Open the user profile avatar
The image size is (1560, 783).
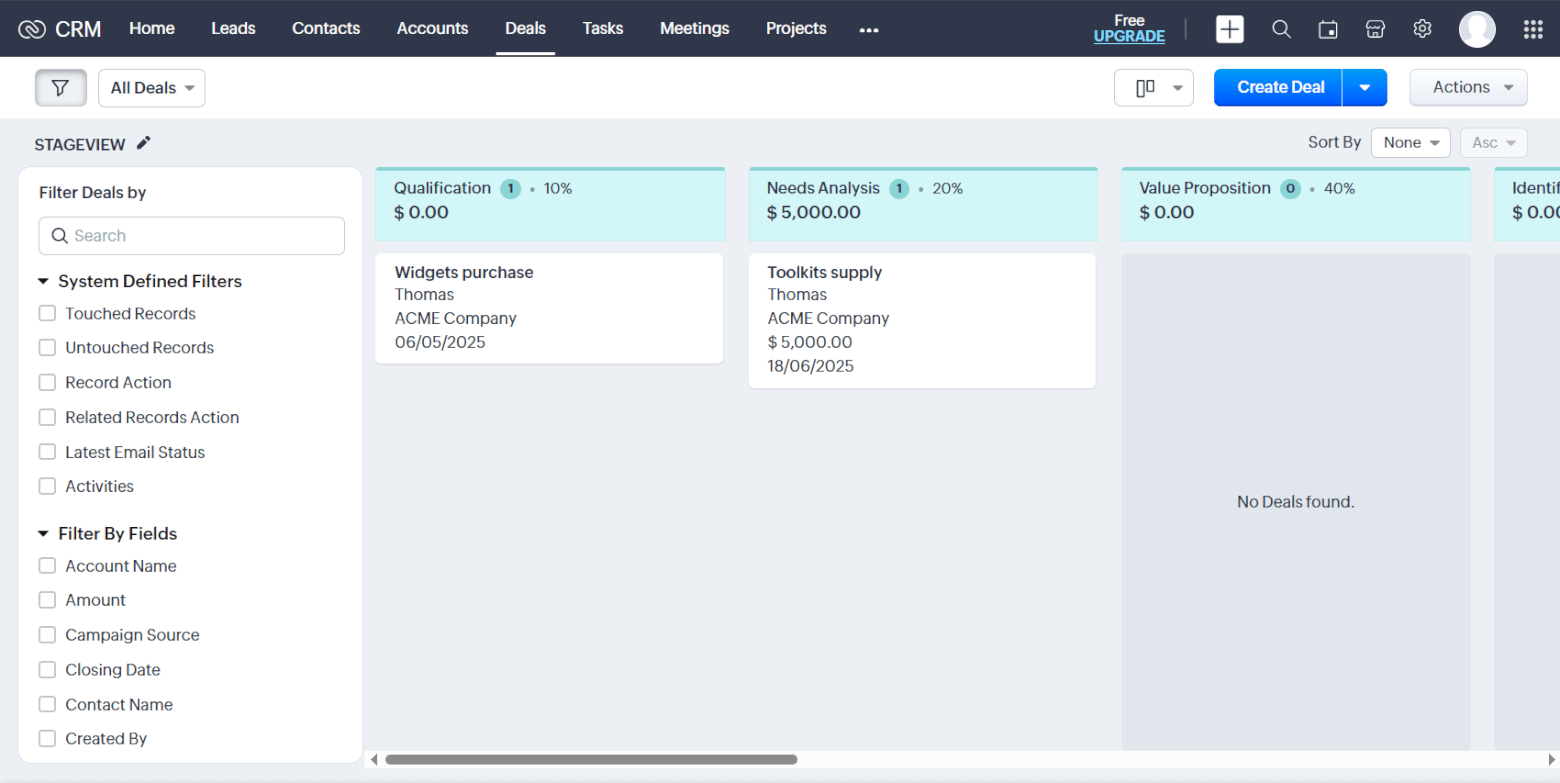coord(1477,29)
